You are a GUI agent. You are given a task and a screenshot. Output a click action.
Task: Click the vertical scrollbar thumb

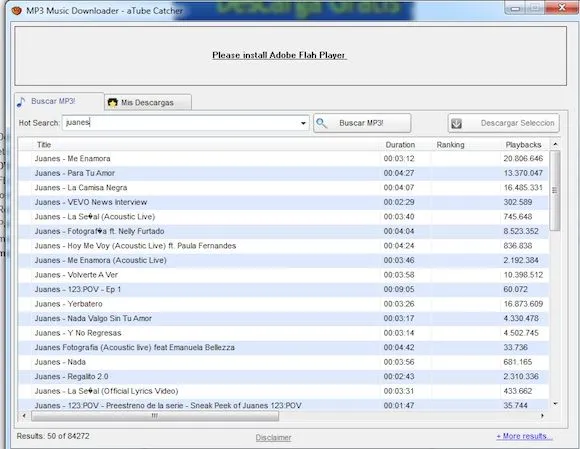click(x=555, y=190)
